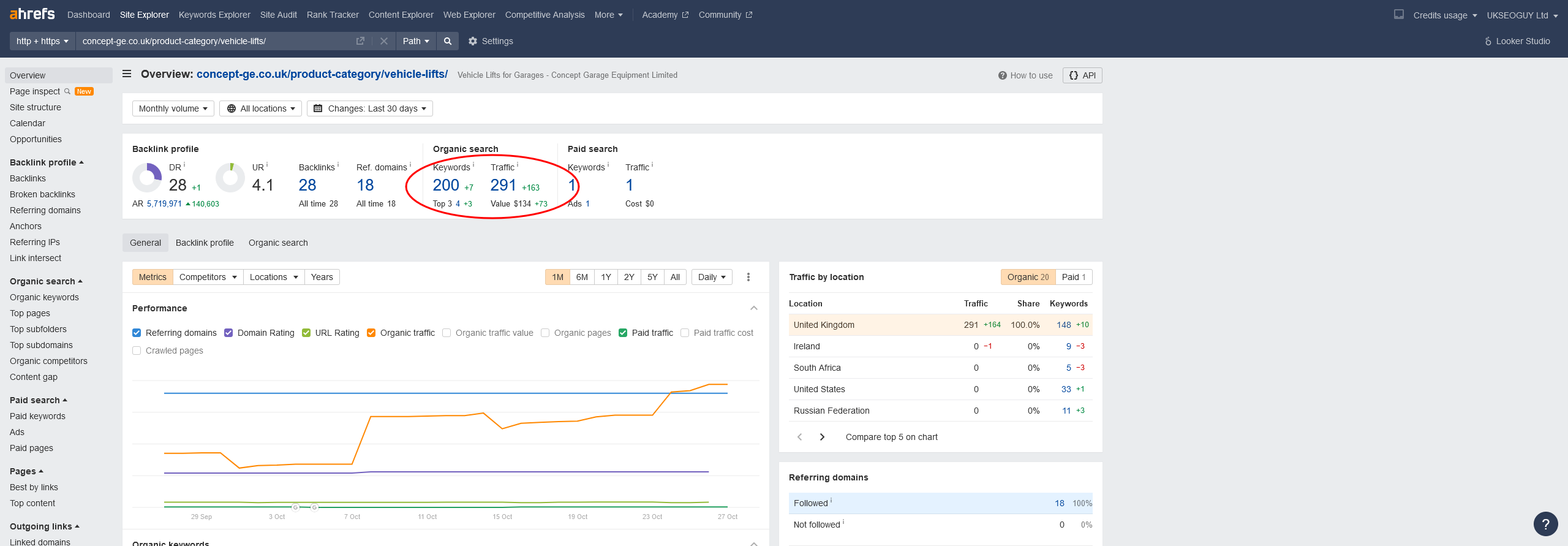Expand the All locations dropdown
This screenshot has width=1568, height=546.
260,108
